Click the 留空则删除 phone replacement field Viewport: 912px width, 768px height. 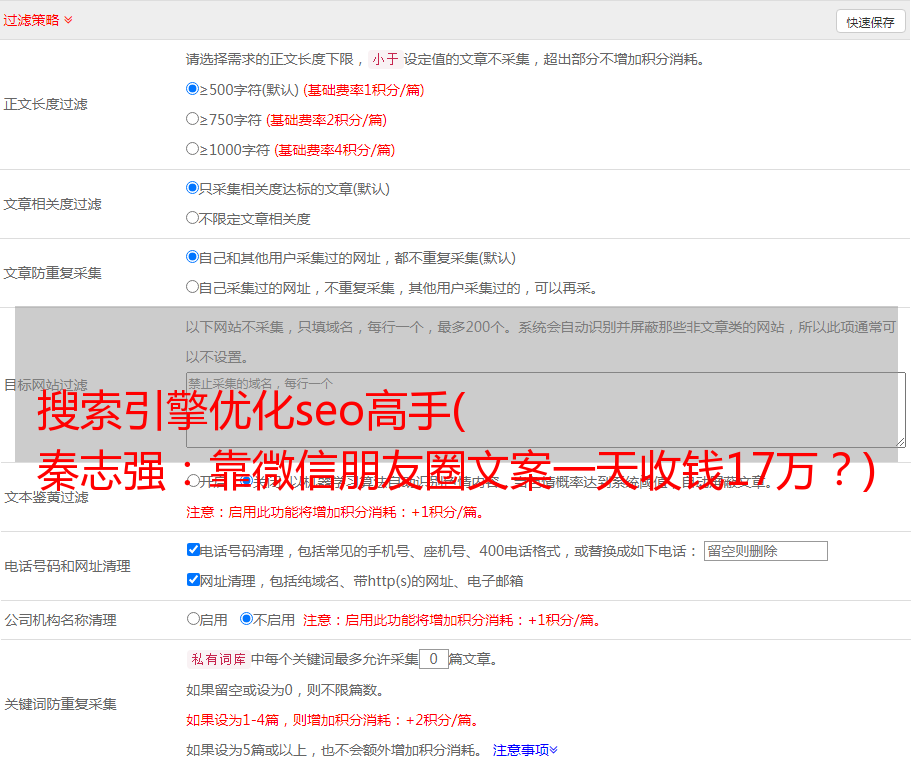(x=765, y=551)
